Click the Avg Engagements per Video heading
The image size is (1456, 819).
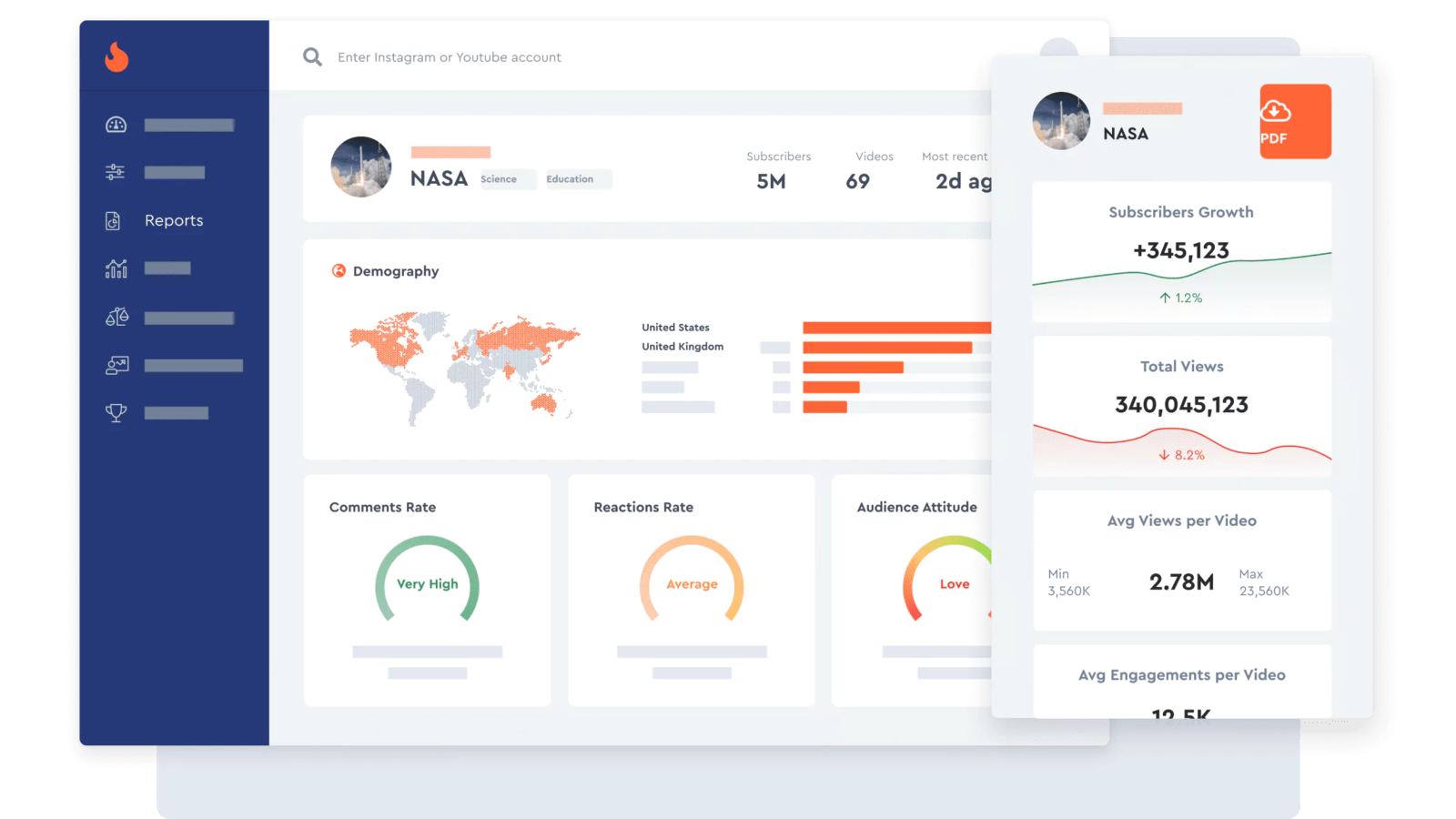click(1181, 675)
